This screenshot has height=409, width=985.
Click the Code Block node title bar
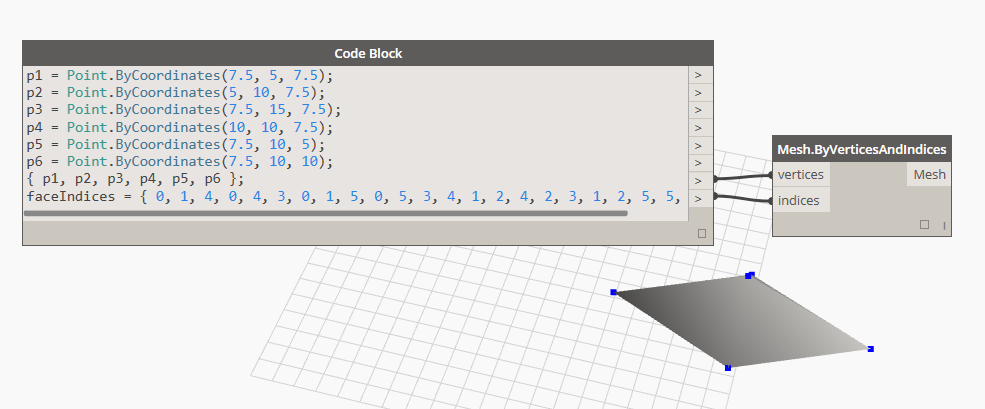[x=367, y=53]
